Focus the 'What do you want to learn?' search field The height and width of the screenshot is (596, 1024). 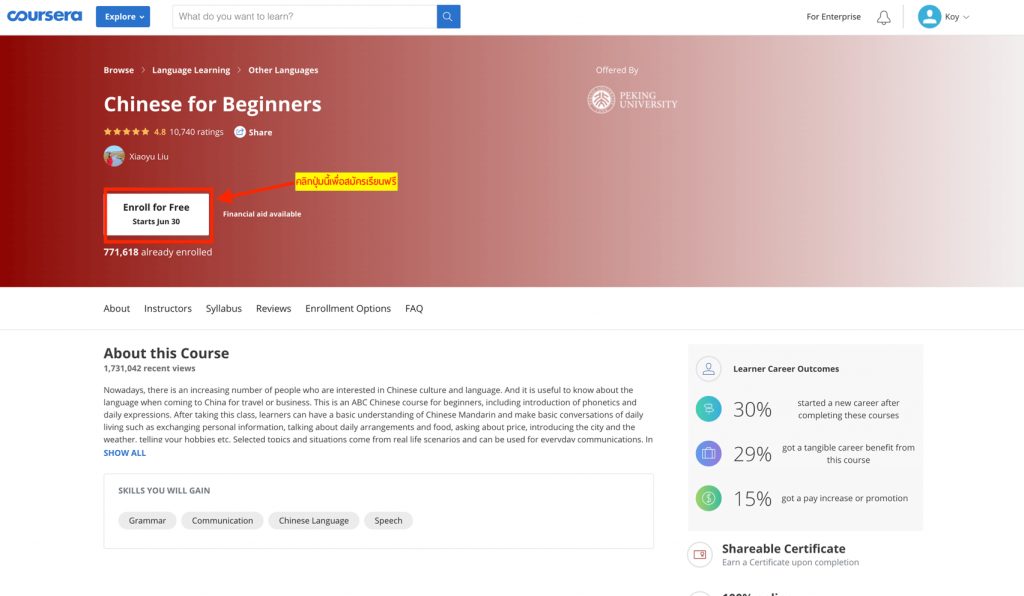click(304, 16)
